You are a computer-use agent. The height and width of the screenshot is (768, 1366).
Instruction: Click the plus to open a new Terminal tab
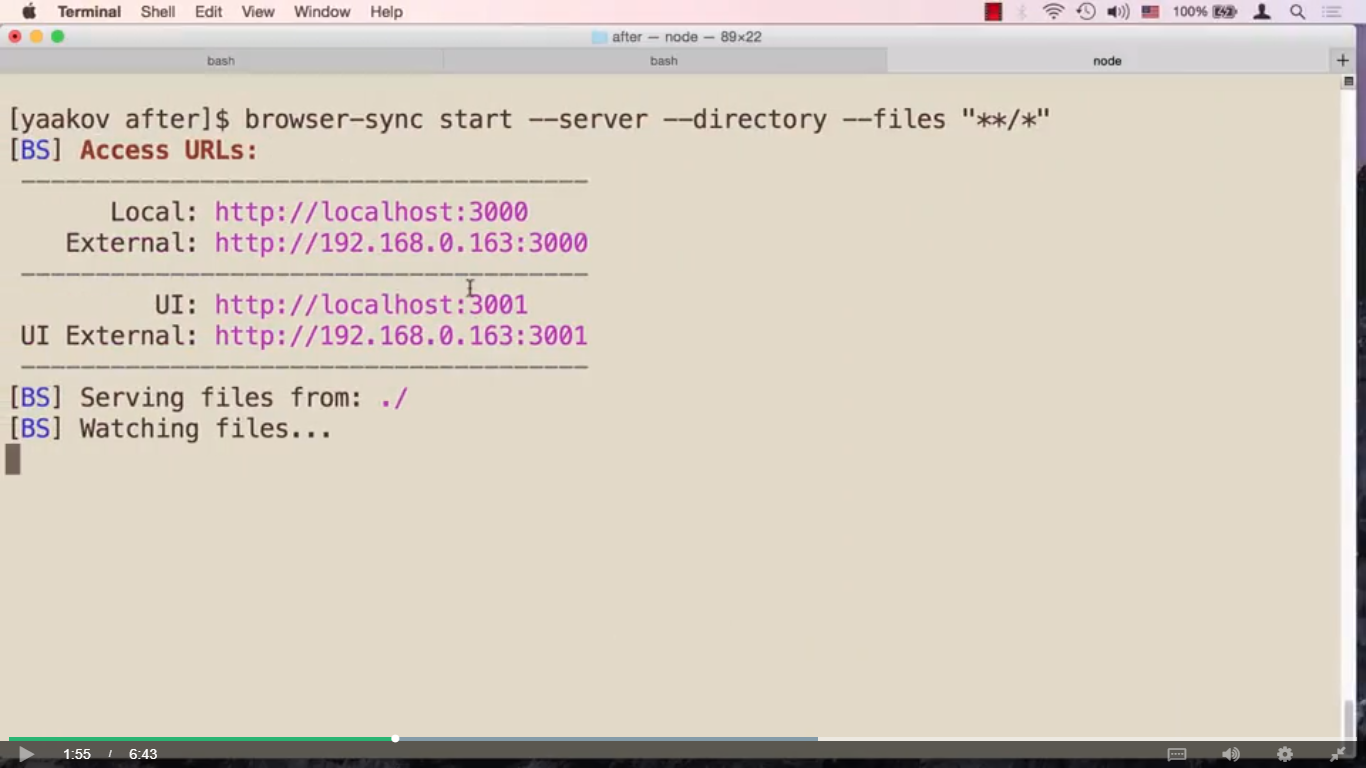coord(1342,60)
